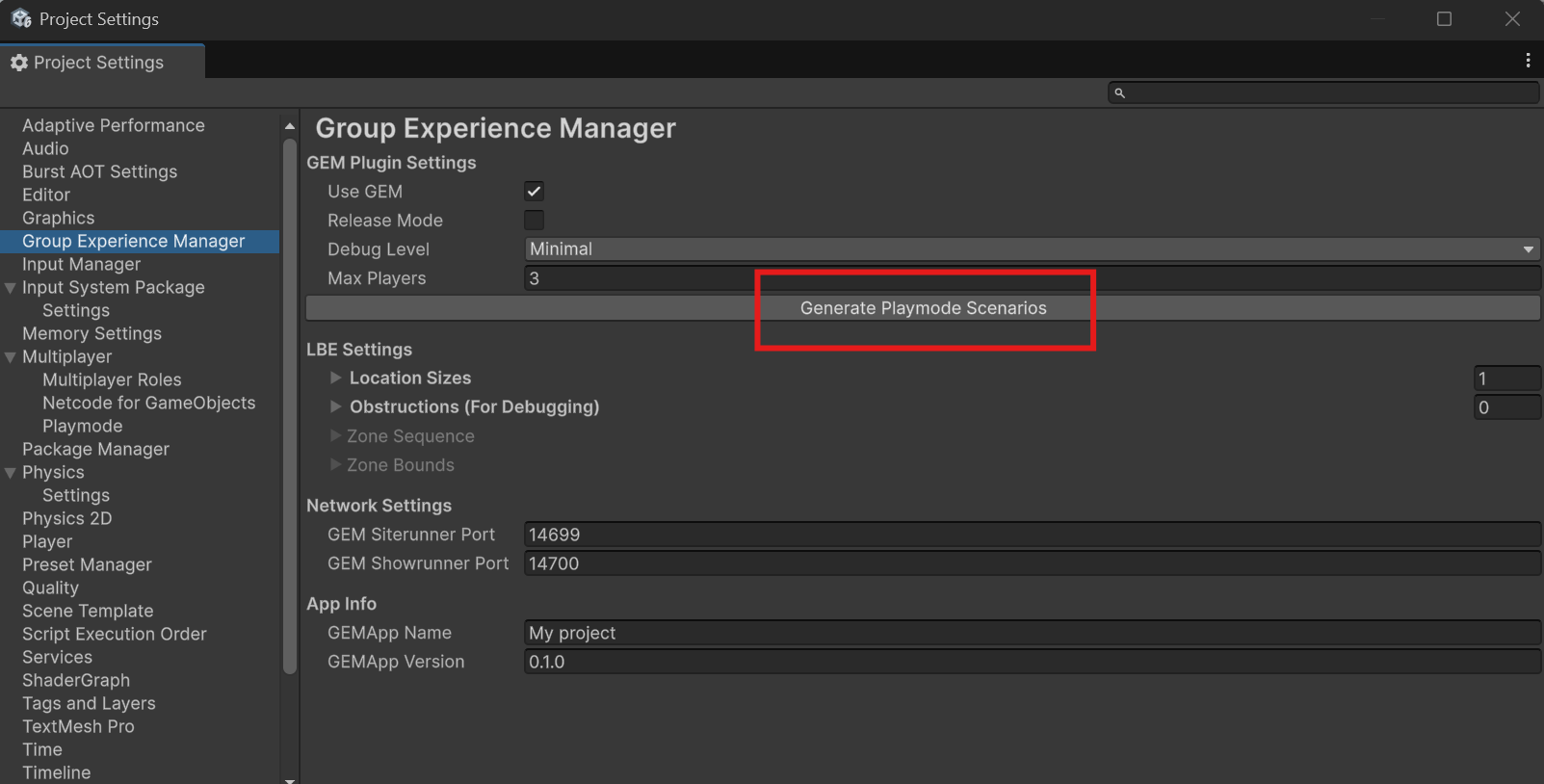Screen dimensions: 1544x784
Task: Open the Debug Level dropdown
Action: click(1031, 249)
